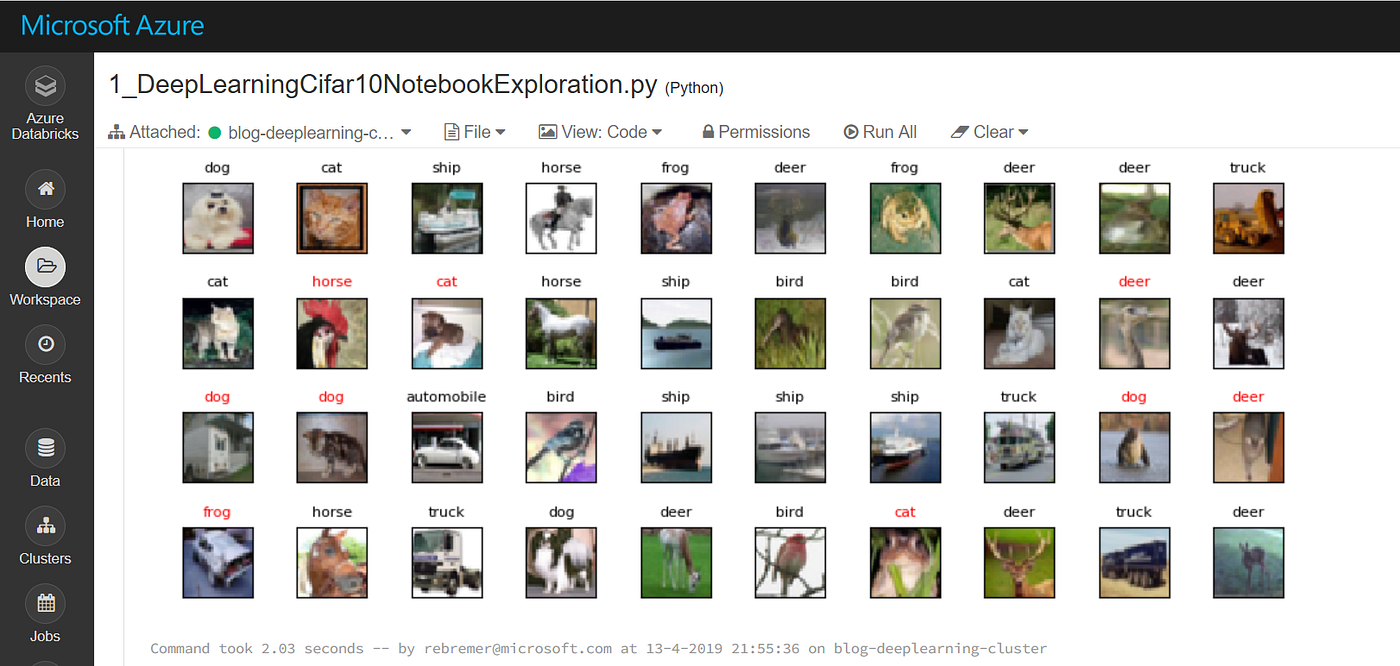
Task: Select the mislabeled red 'horse' rooster thumbnail
Action: click(332, 332)
